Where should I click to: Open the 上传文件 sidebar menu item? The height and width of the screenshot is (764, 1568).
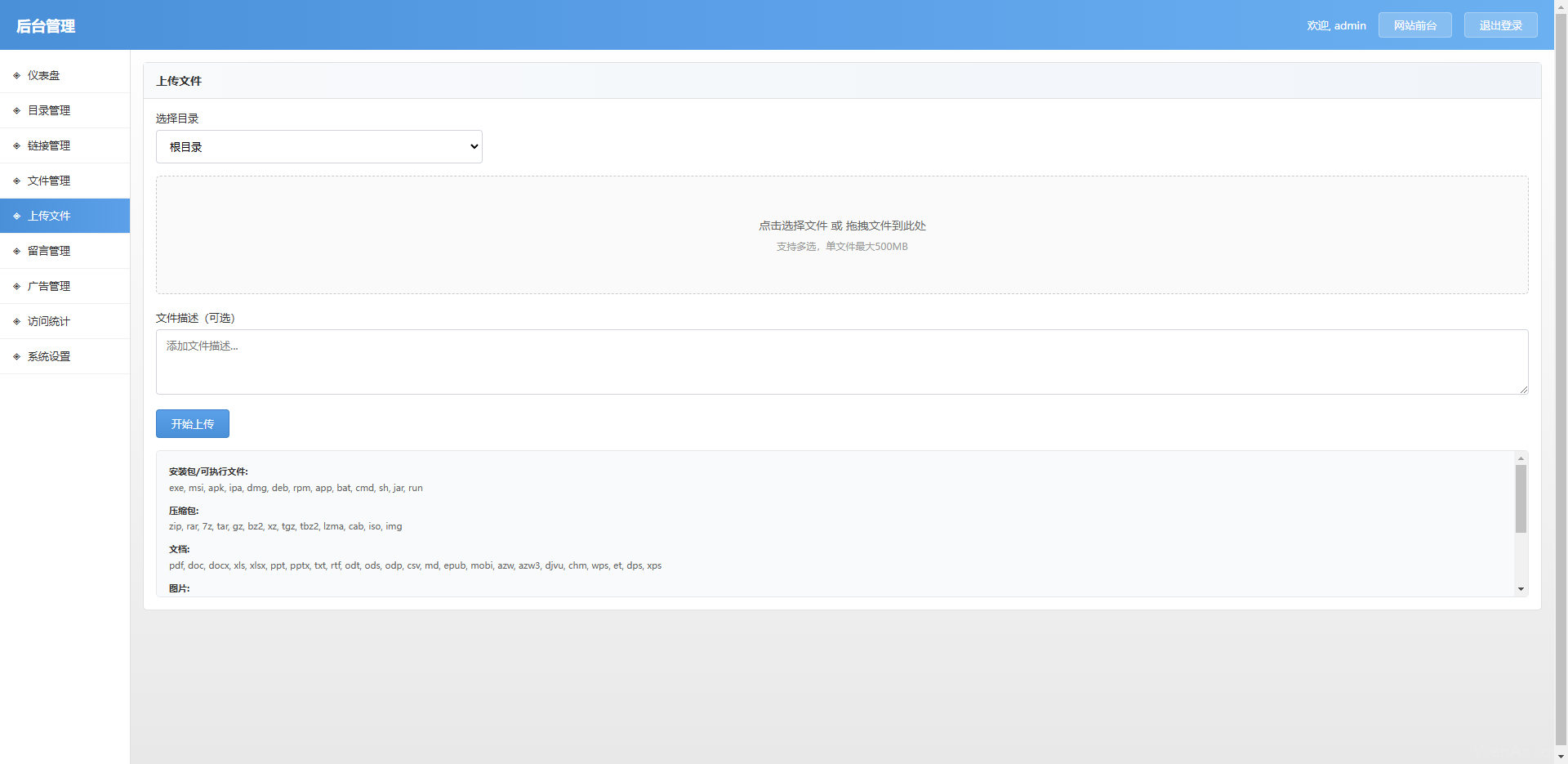[49, 216]
